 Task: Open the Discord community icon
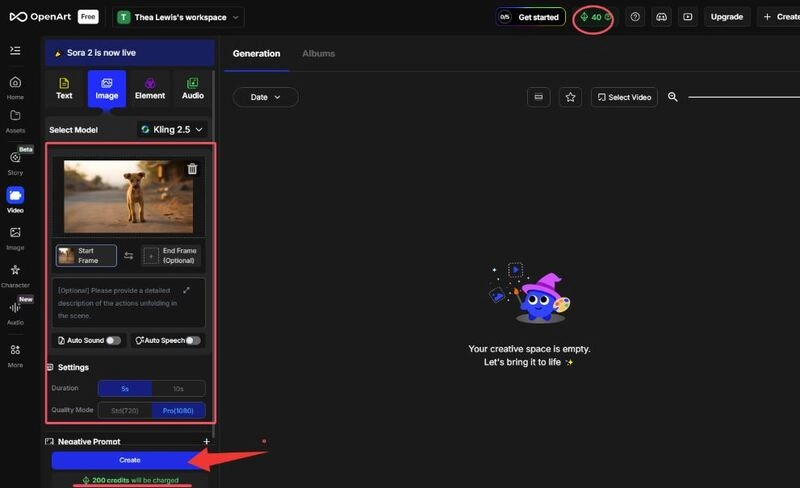coord(661,17)
